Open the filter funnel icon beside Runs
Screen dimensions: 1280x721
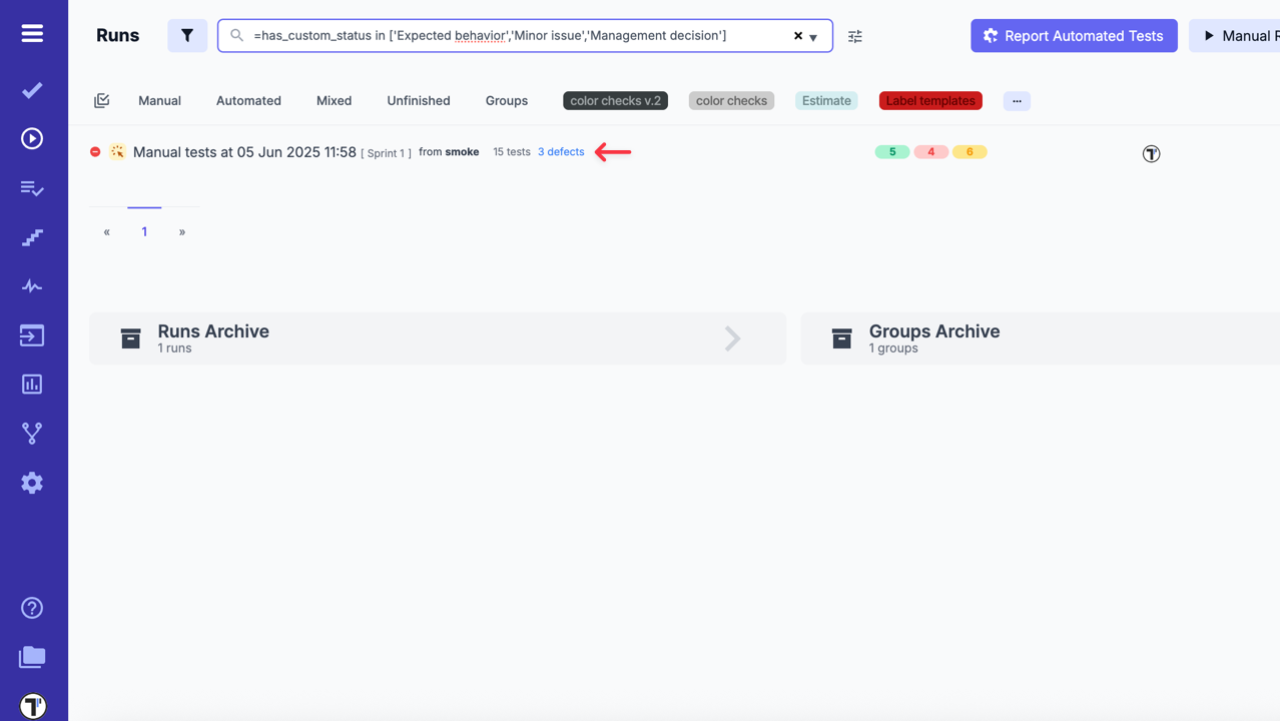(187, 35)
